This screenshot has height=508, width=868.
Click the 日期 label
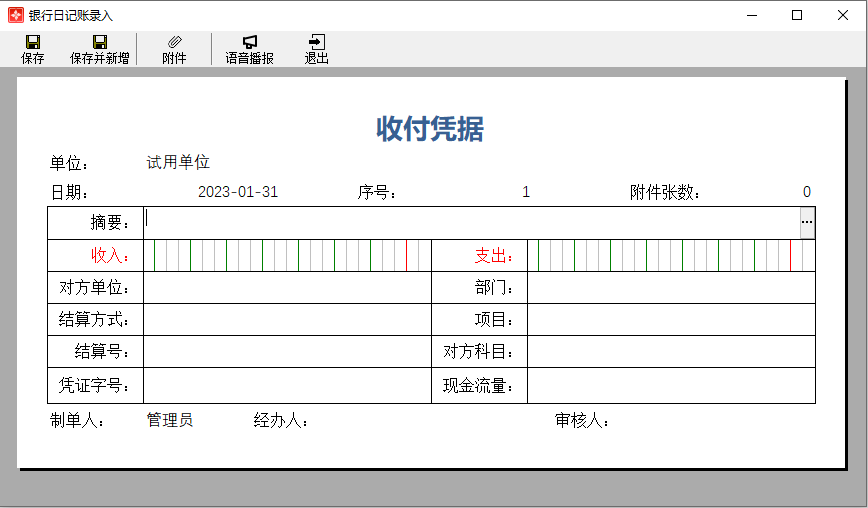69,193
